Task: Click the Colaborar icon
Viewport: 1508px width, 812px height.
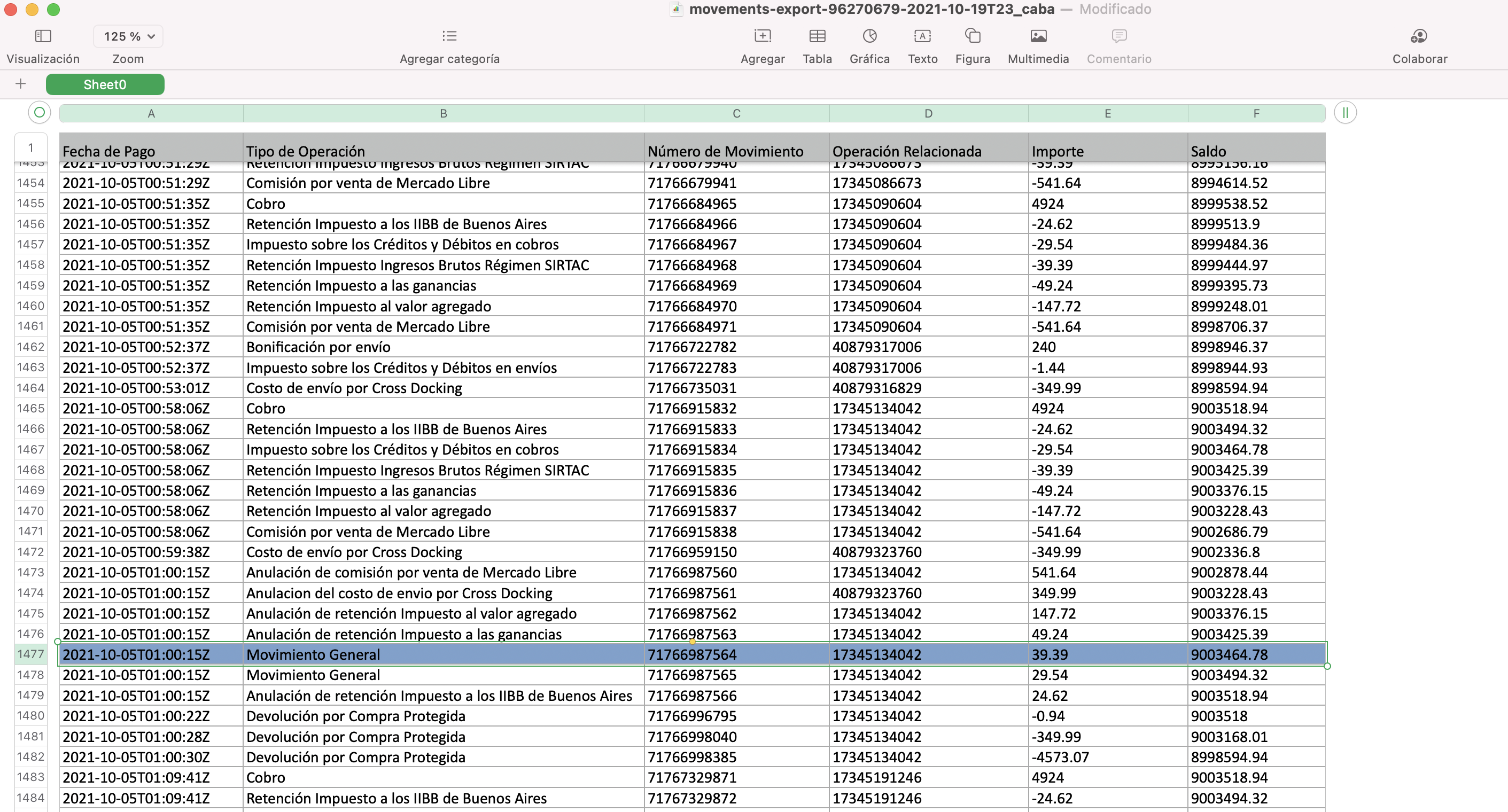Action: (x=1419, y=36)
